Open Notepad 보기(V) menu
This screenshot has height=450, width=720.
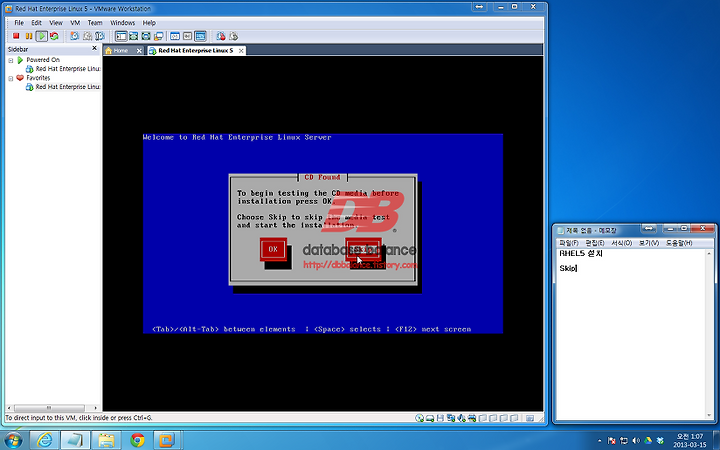click(649, 243)
